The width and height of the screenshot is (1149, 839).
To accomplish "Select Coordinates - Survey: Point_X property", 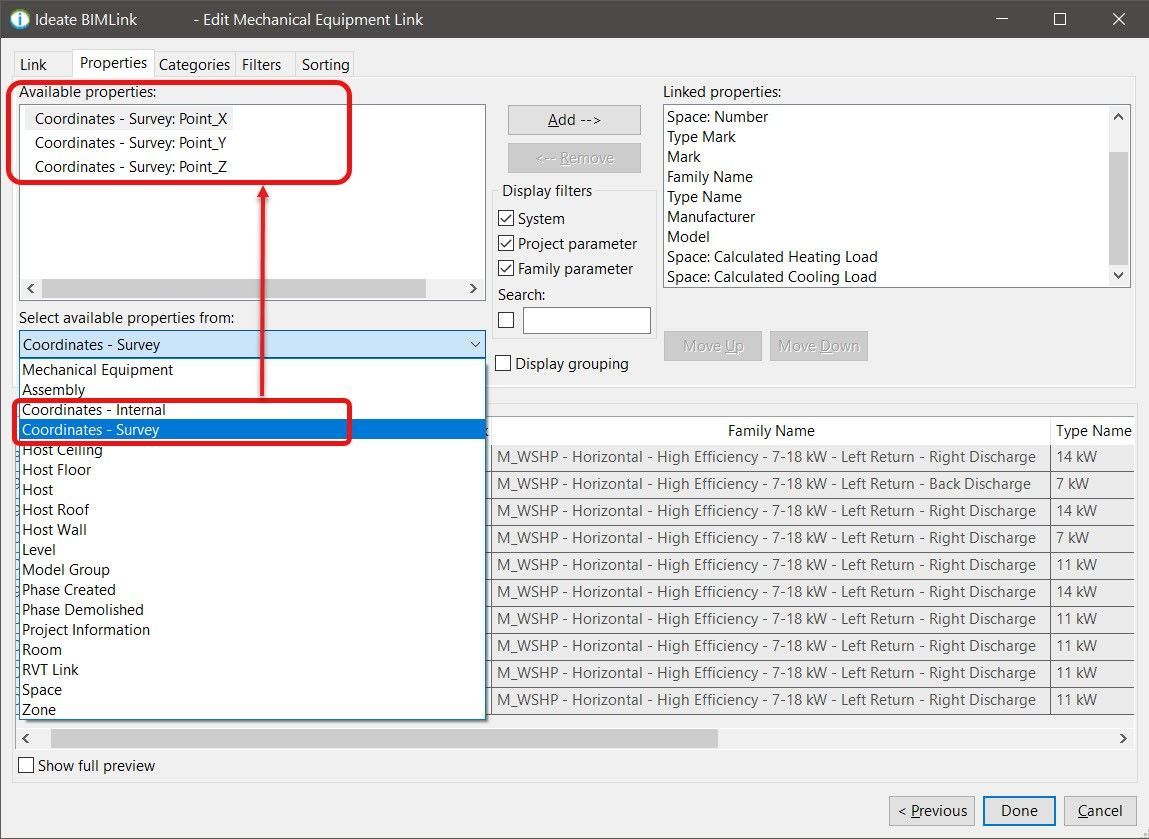I will point(130,119).
